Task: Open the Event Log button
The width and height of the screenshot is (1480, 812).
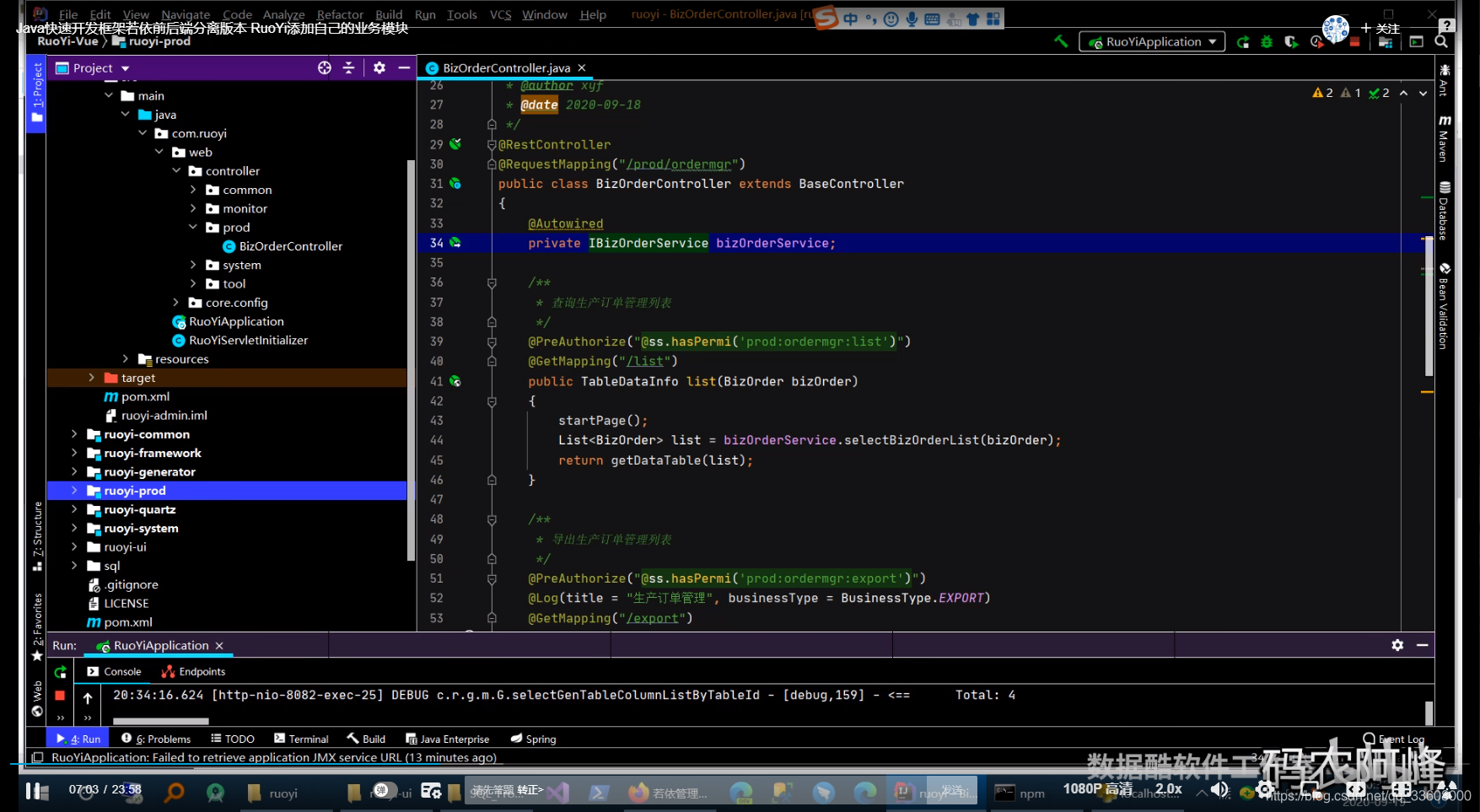Action: point(1394,739)
